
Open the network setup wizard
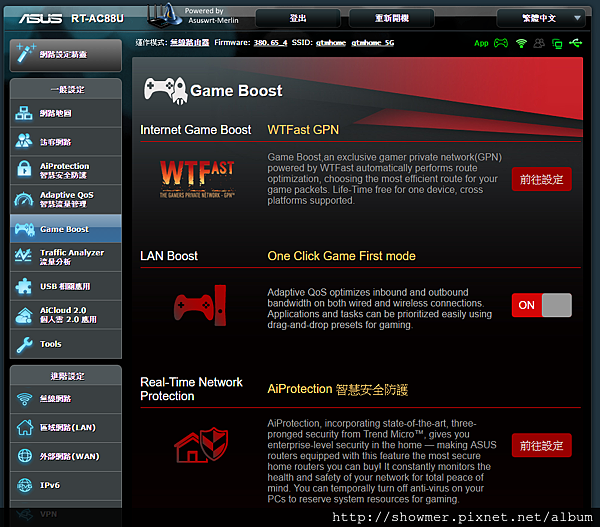(65, 55)
